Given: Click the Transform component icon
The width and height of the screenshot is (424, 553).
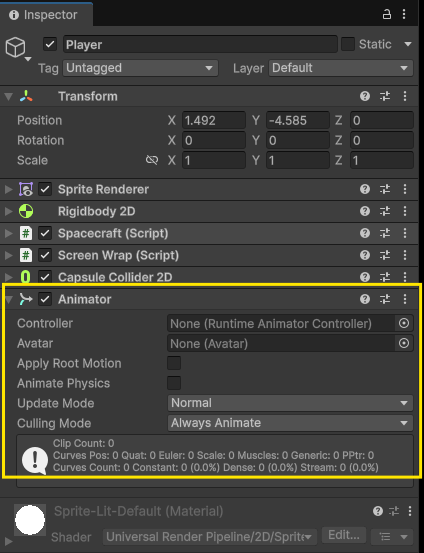Looking at the screenshot, I should click(26, 96).
